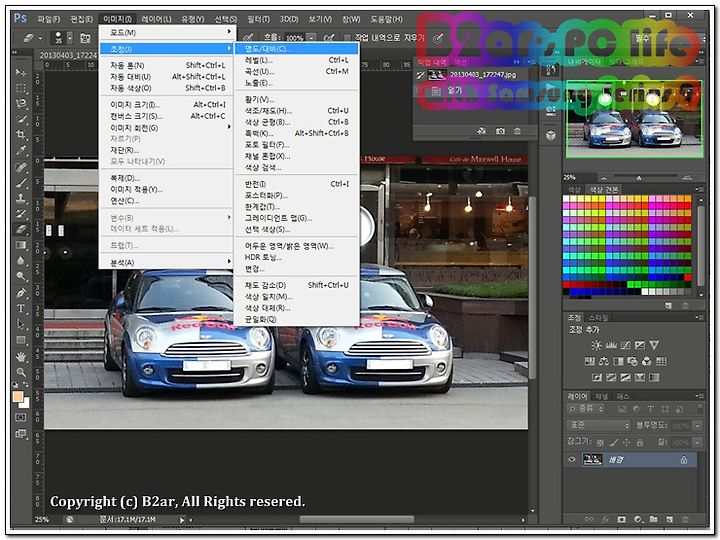Select the Pen tool
Image resolution: width=720 pixels, height=540 pixels.
pos(21,292)
